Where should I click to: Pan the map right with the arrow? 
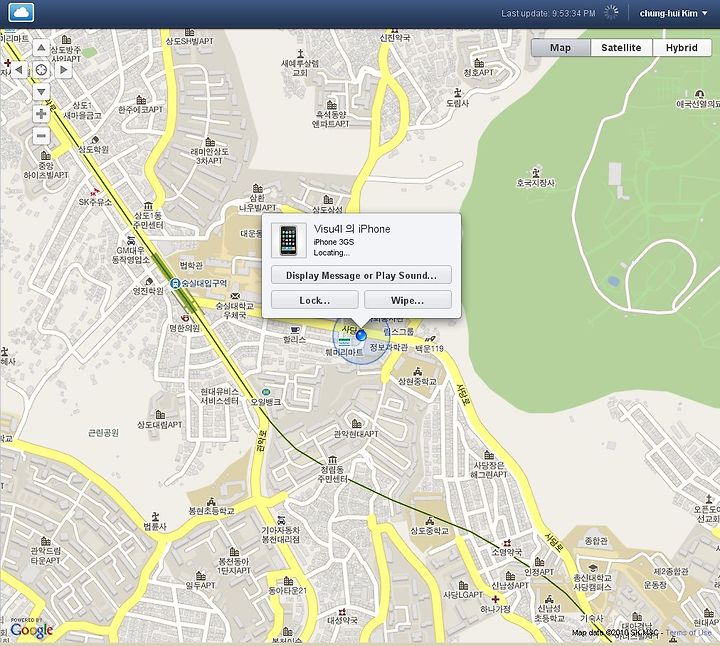pos(63,70)
